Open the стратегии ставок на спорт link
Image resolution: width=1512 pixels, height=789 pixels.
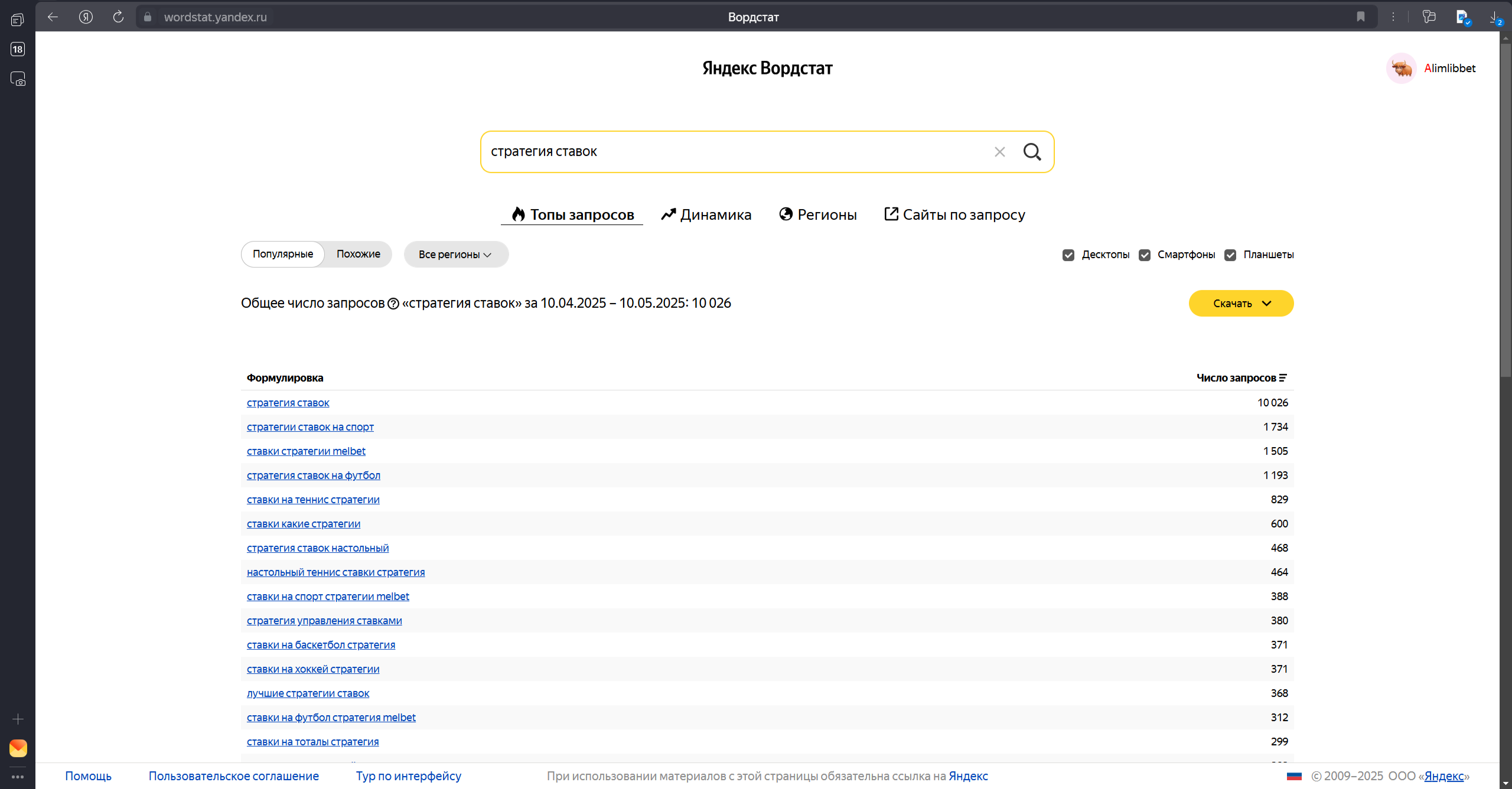pos(310,427)
